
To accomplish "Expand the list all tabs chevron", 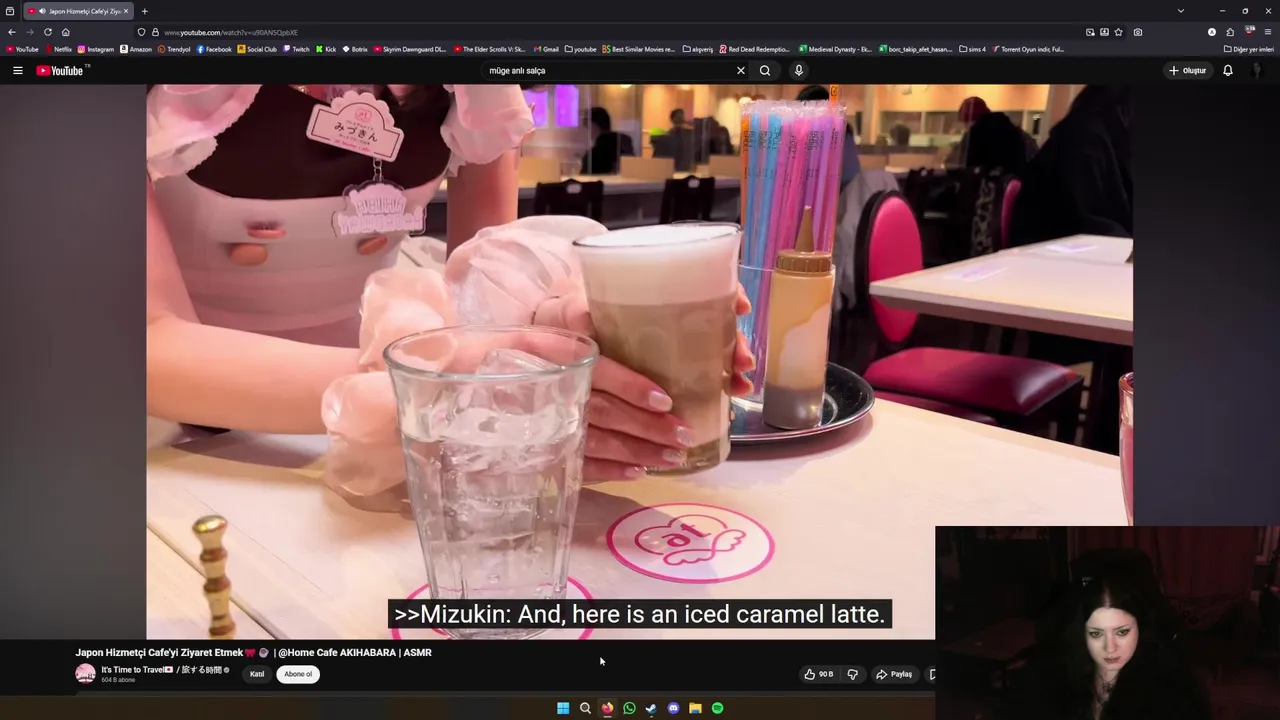I will click(x=1180, y=11).
